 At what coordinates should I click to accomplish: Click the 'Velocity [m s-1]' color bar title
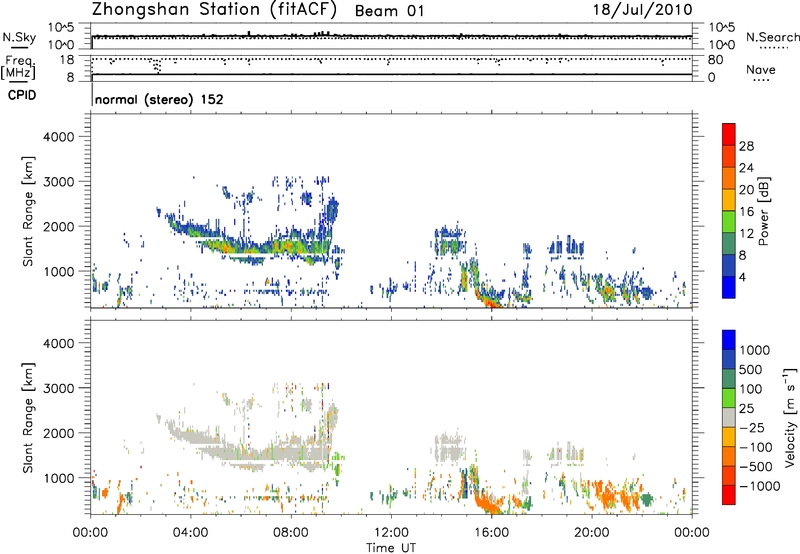coord(790,417)
